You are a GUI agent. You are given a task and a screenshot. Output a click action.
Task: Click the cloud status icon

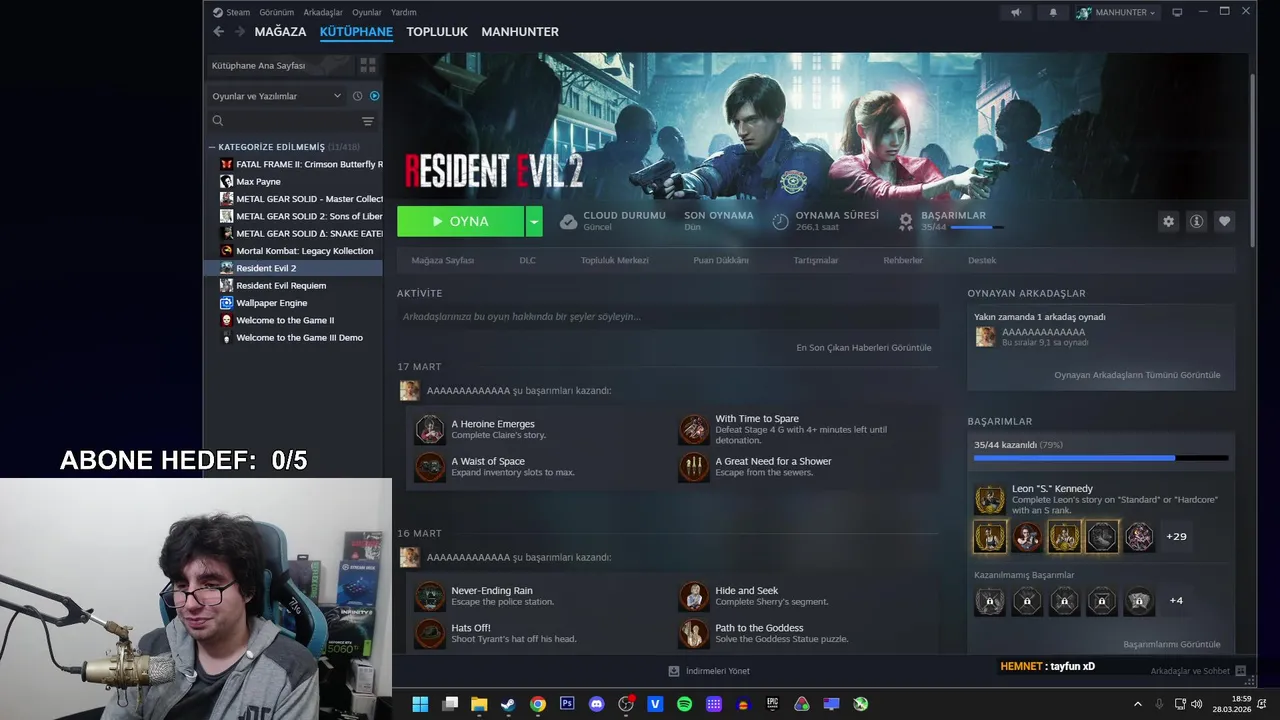pyautogui.click(x=568, y=222)
